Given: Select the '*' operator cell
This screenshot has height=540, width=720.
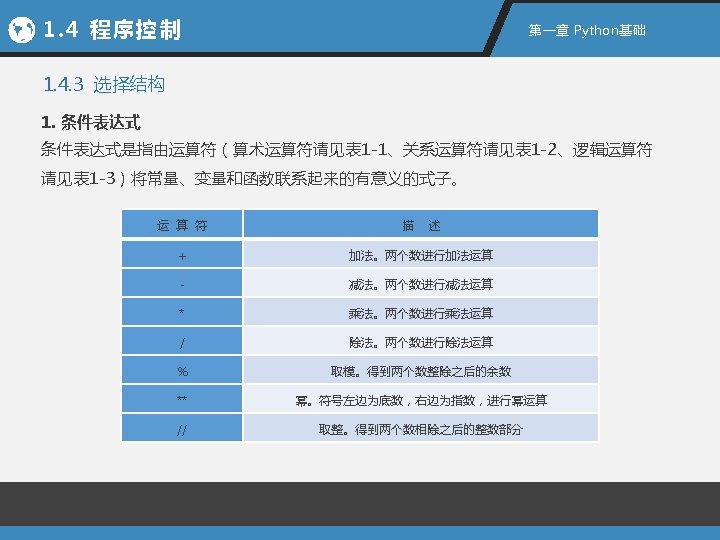Looking at the screenshot, I should click(x=182, y=312).
